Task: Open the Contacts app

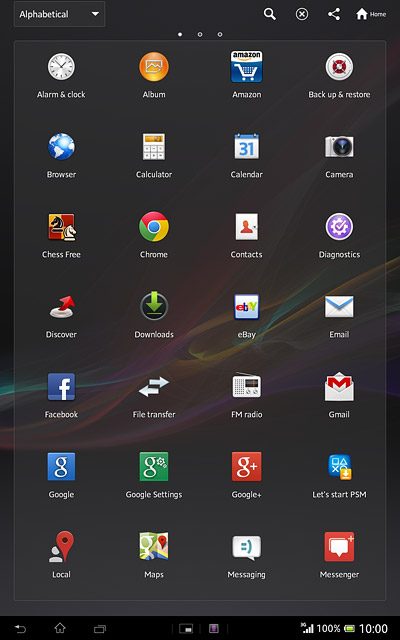Action: coord(247,227)
